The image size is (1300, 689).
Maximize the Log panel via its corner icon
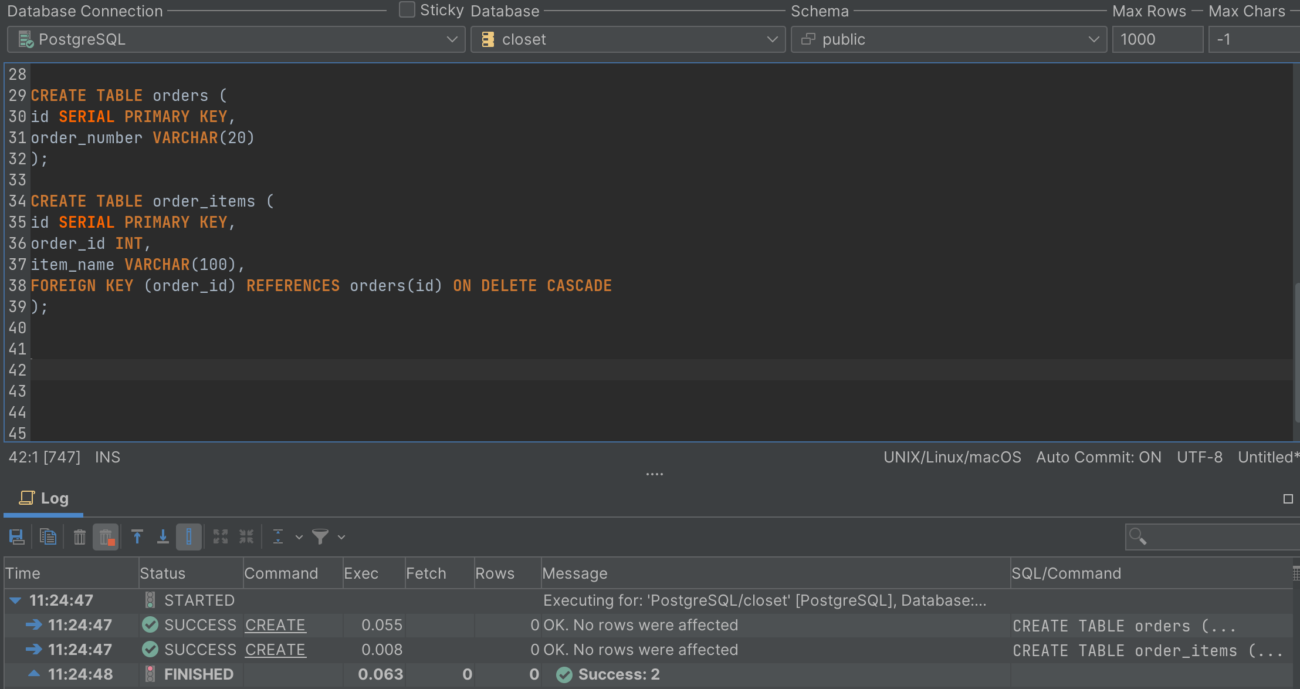pos(1287,498)
